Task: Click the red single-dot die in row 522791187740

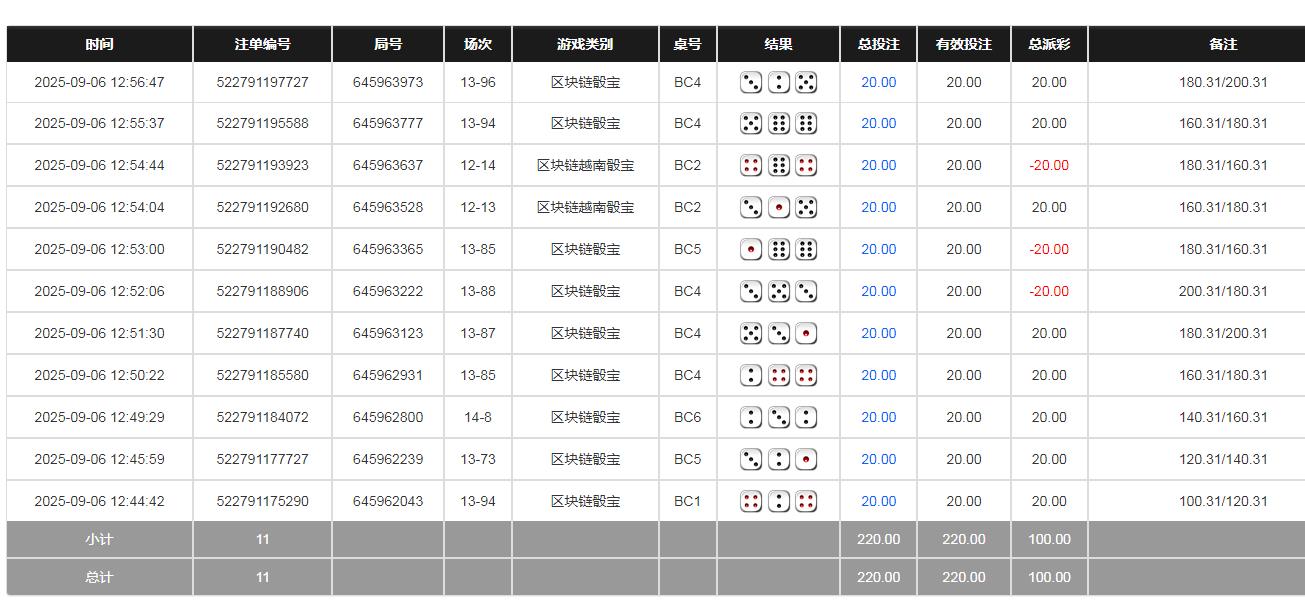Action: [x=809, y=333]
